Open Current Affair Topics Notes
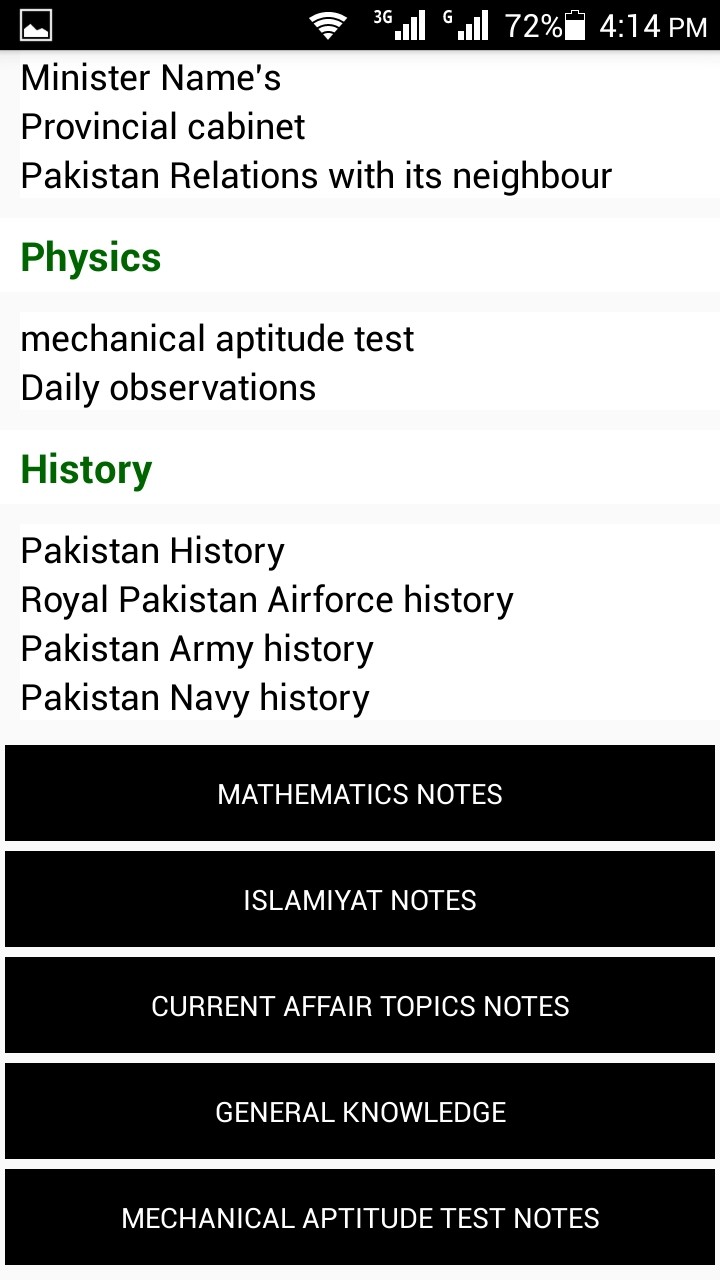The height and width of the screenshot is (1280, 720). tap(360, 1006)
